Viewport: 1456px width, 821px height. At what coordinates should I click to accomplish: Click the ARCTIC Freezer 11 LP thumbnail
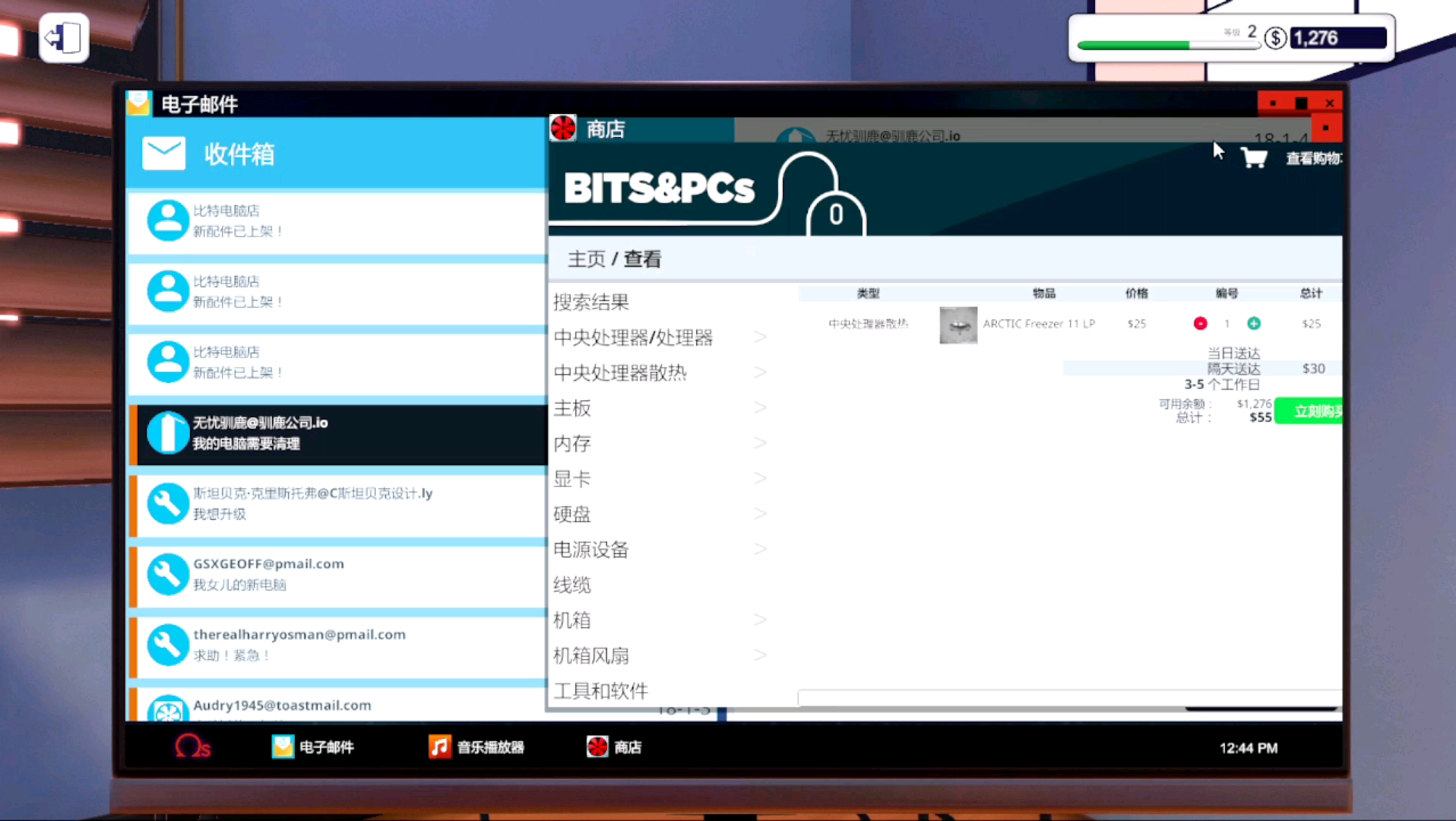(x=958, y=325)
